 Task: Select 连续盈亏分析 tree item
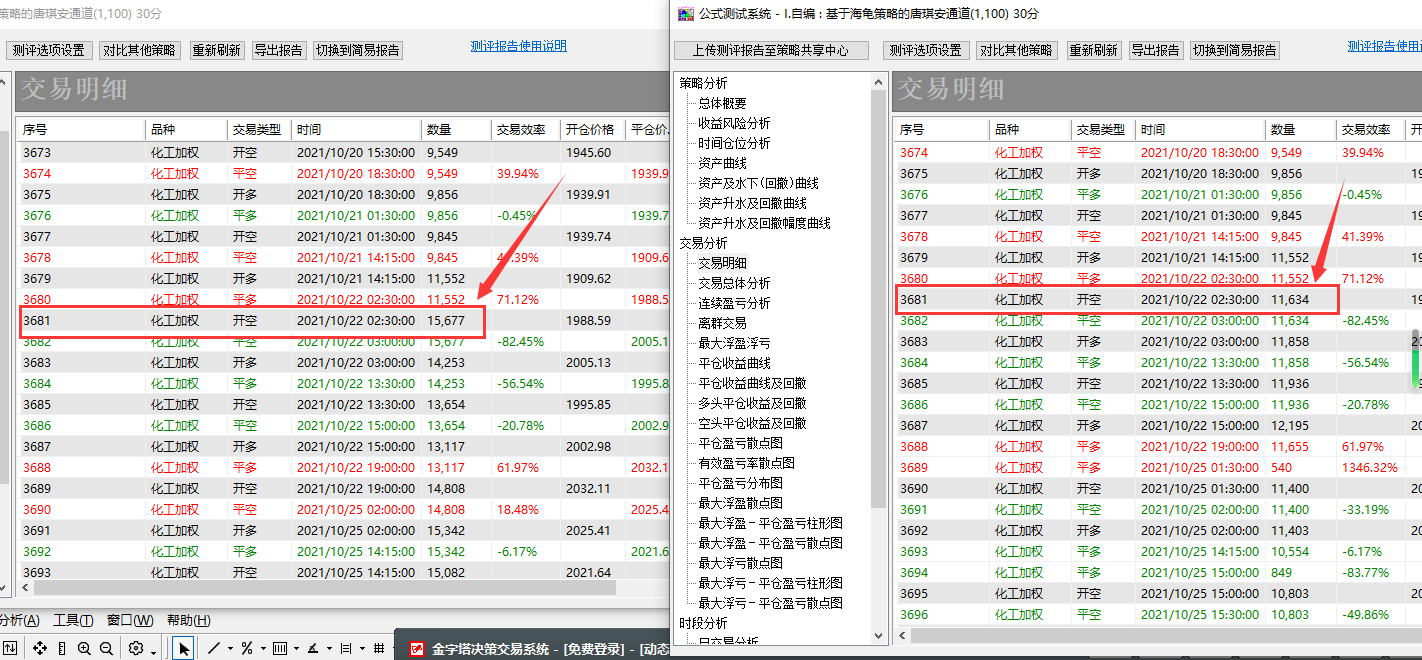tap(734, 303)
